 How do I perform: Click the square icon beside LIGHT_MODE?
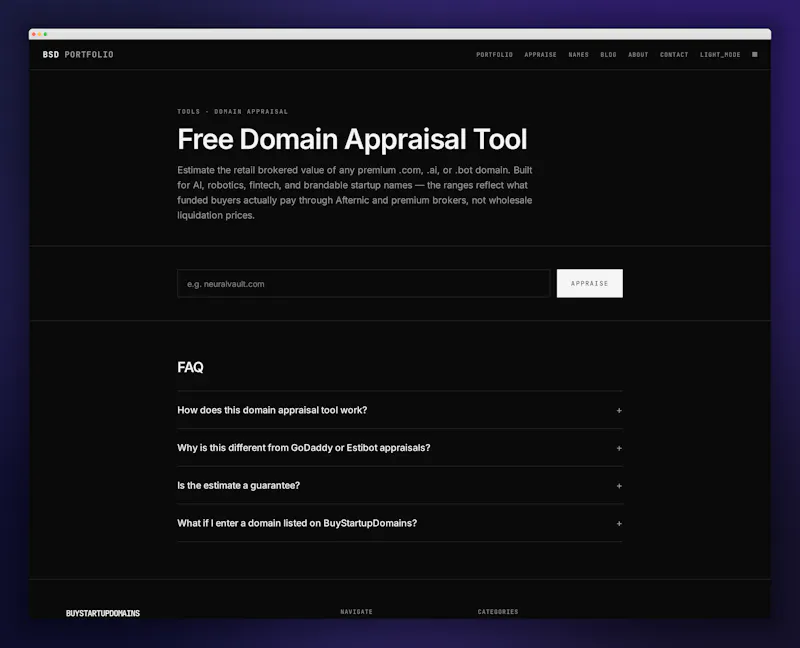(x=755, y=55)
